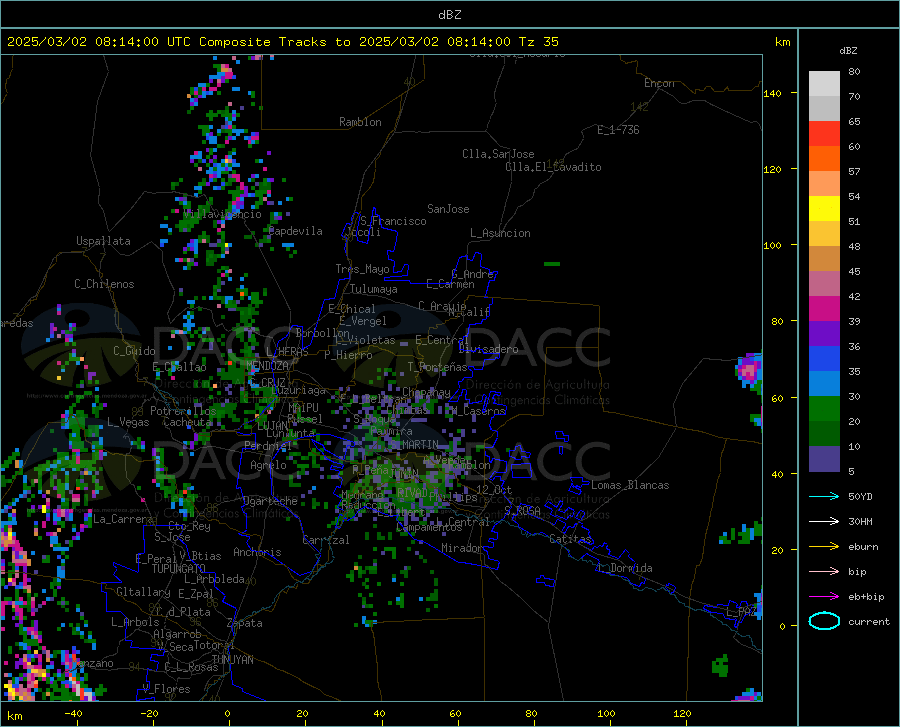The width and height of the screenshot is (900, 727).
Task: Click the green 30 dBZ color swatch
Action: (824, 409)
